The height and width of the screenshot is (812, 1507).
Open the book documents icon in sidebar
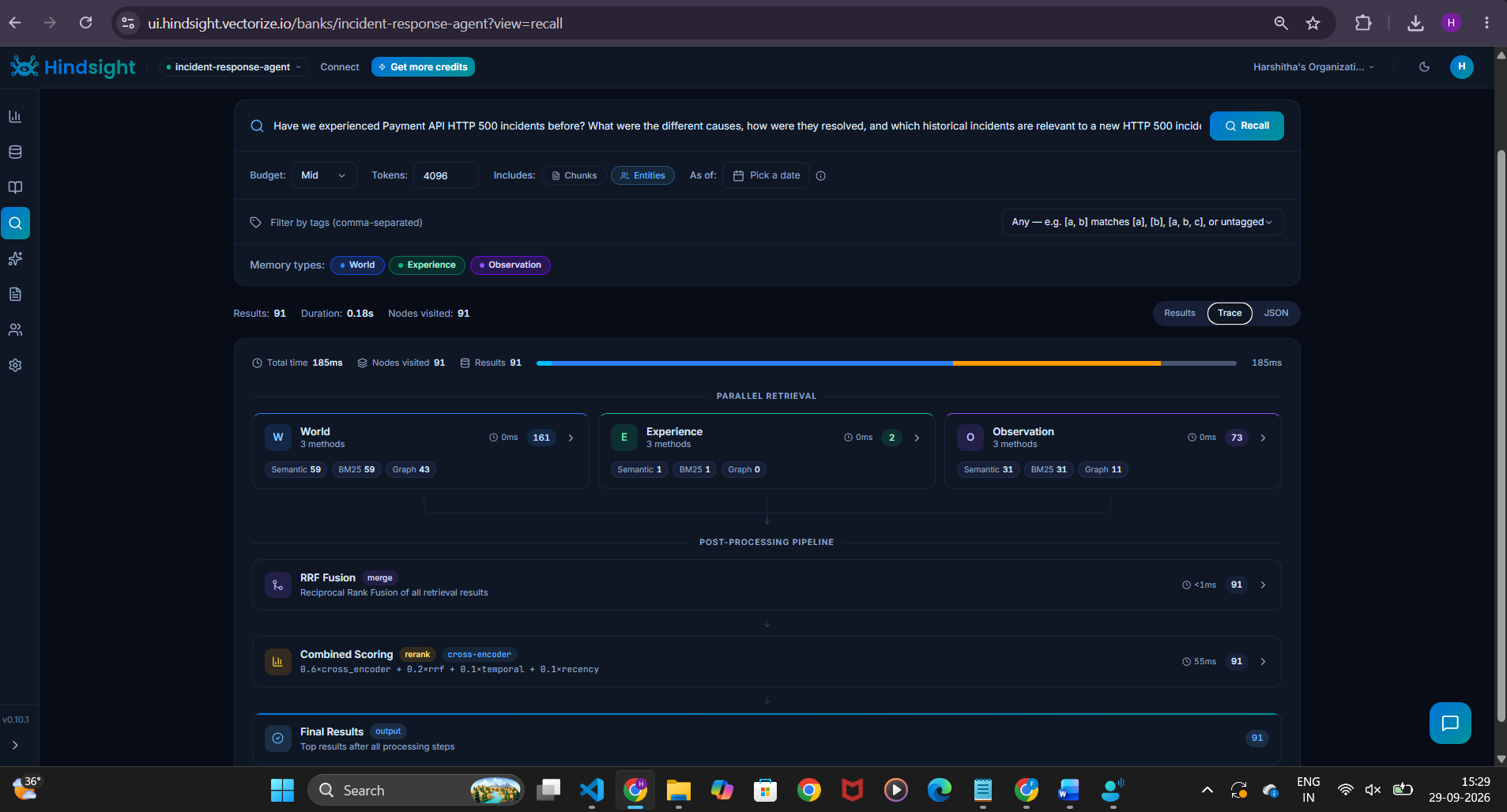pyautogui.click(x=15, y=187)
